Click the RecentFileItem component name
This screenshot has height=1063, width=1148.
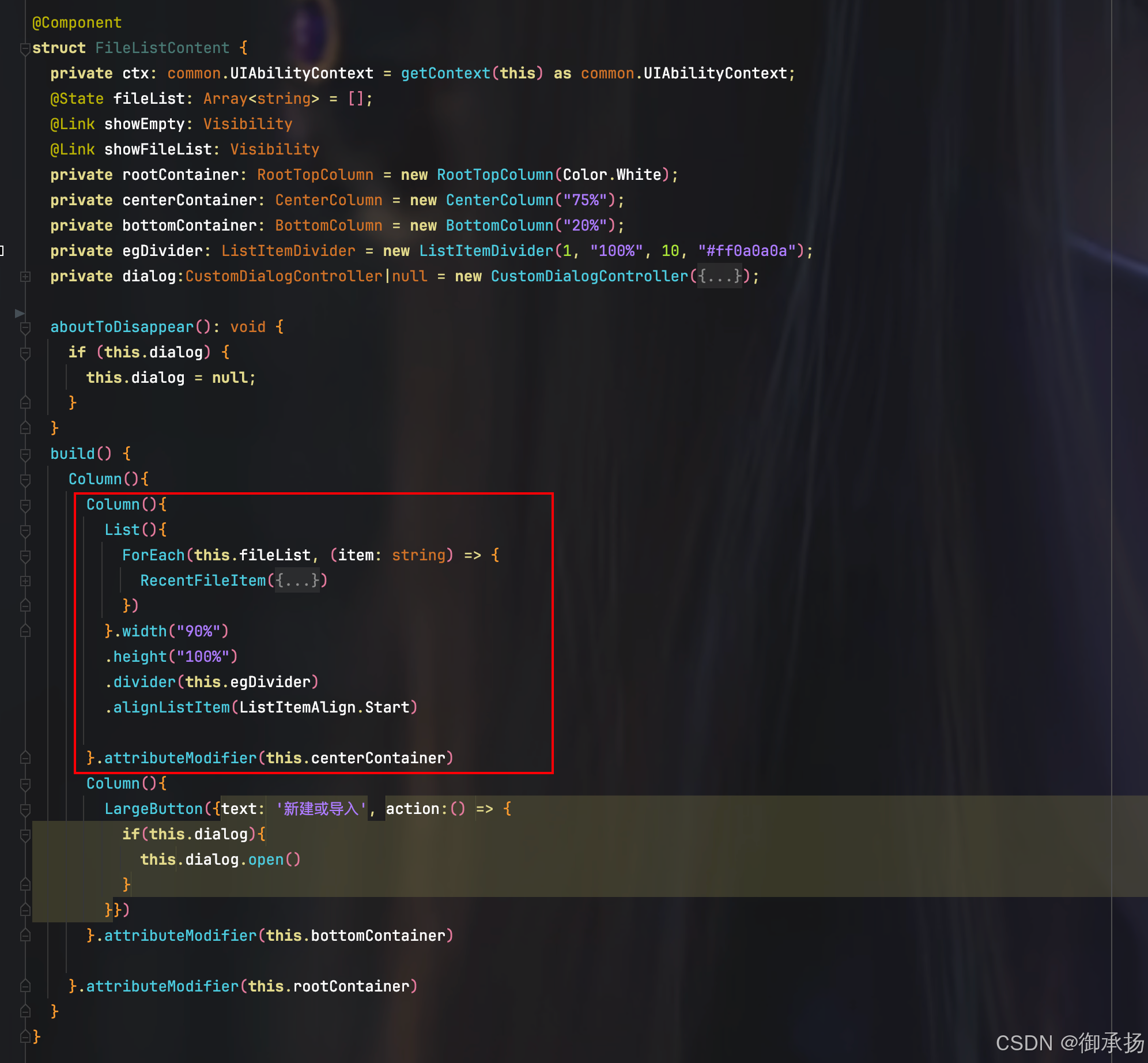tap(203, 580)
